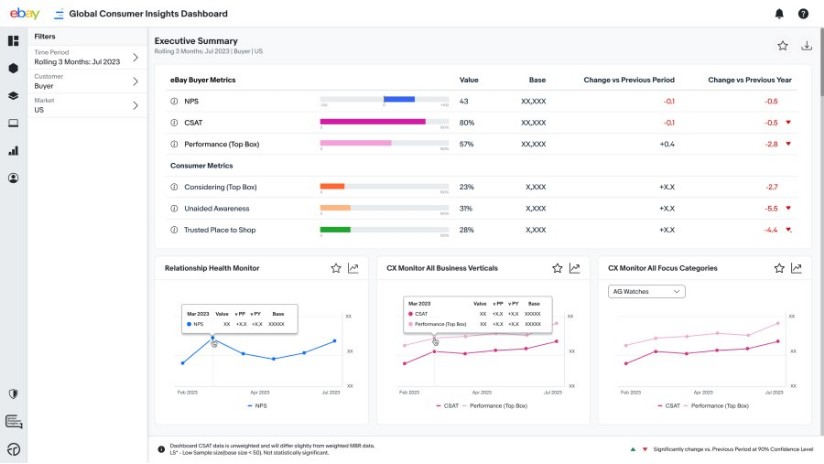
Task: Click the Base column header
Action: tap(537, 80)
